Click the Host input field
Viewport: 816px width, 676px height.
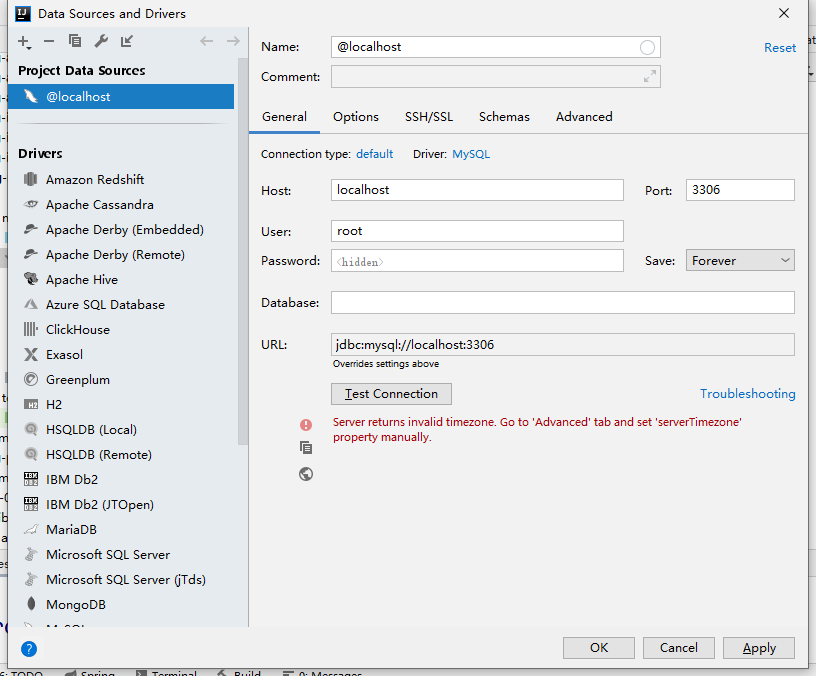click(477, 190)
